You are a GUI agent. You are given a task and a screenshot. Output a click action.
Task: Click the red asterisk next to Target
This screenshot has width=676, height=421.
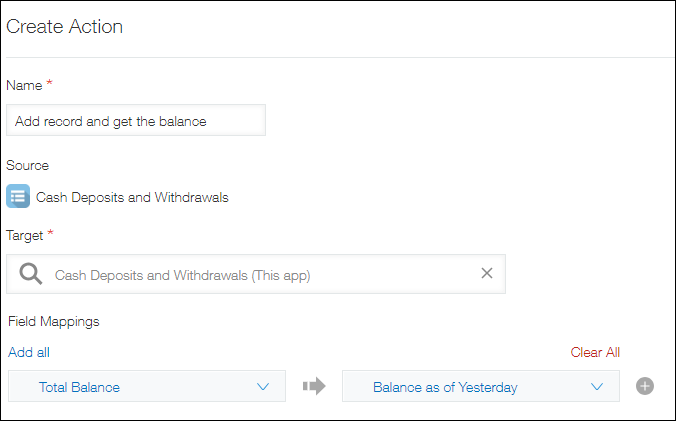click(x=51, y=234)
